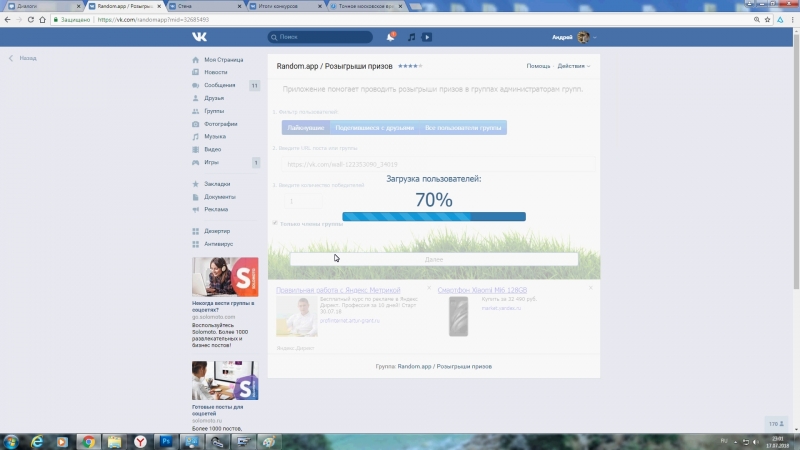Click the Solomoto ad image with headphones woman
The image size is (800, 450).
(x=225, y=277)
